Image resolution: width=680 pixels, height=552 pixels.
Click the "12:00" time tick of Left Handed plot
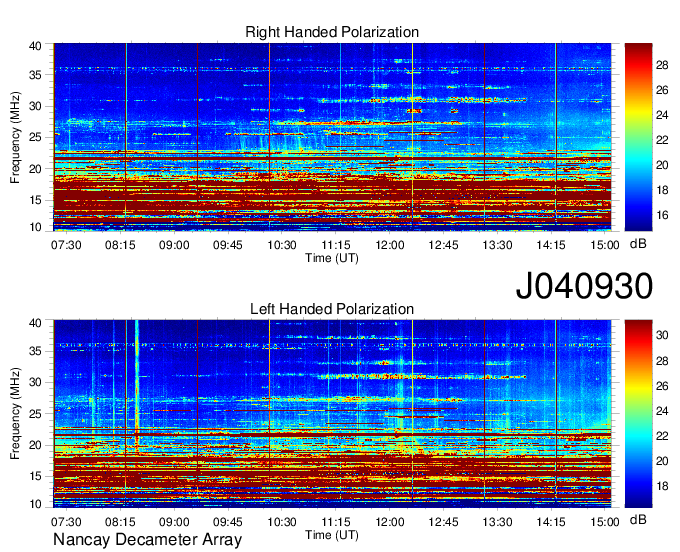pos(389,522)
